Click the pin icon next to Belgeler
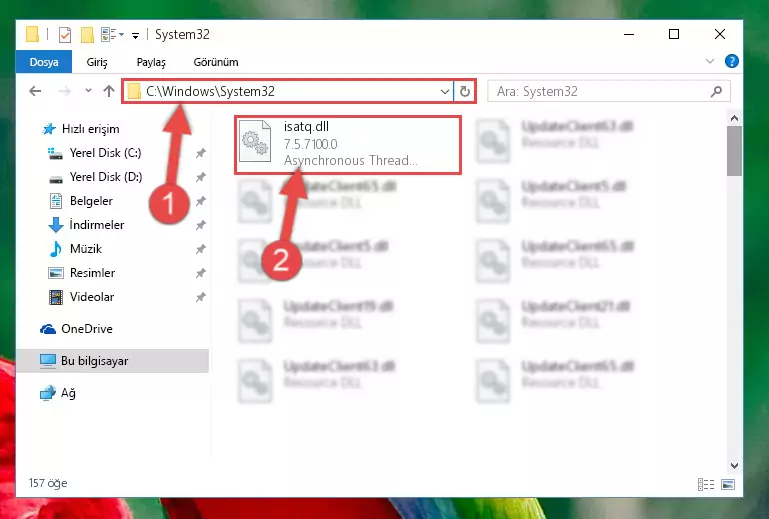 click(x=200, y=201)
